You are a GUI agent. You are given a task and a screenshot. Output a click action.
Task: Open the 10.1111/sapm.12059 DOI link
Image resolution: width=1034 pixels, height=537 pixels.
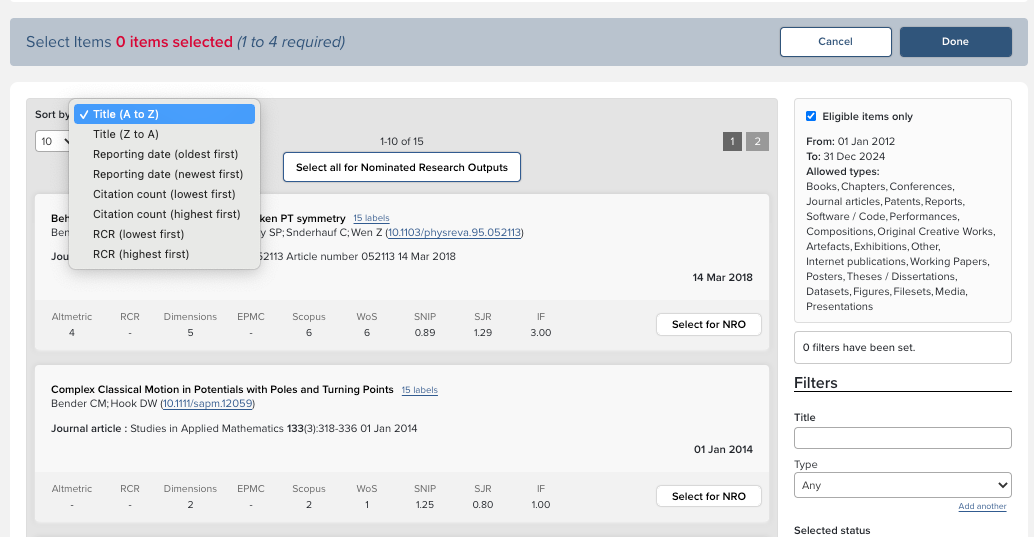click(208, 404)
